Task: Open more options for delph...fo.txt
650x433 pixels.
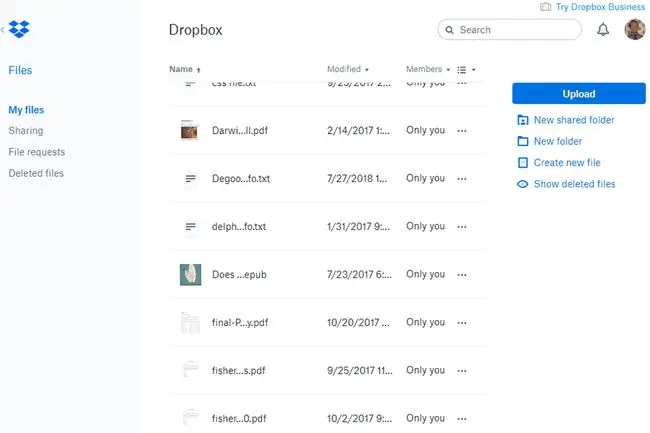Action: 462,227
